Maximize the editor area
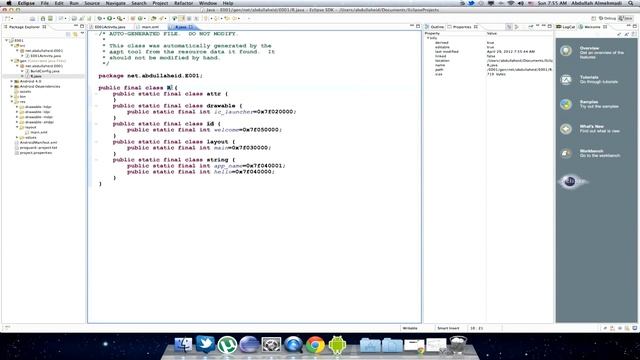The image size is (640, 360). [x=418, y=26]
